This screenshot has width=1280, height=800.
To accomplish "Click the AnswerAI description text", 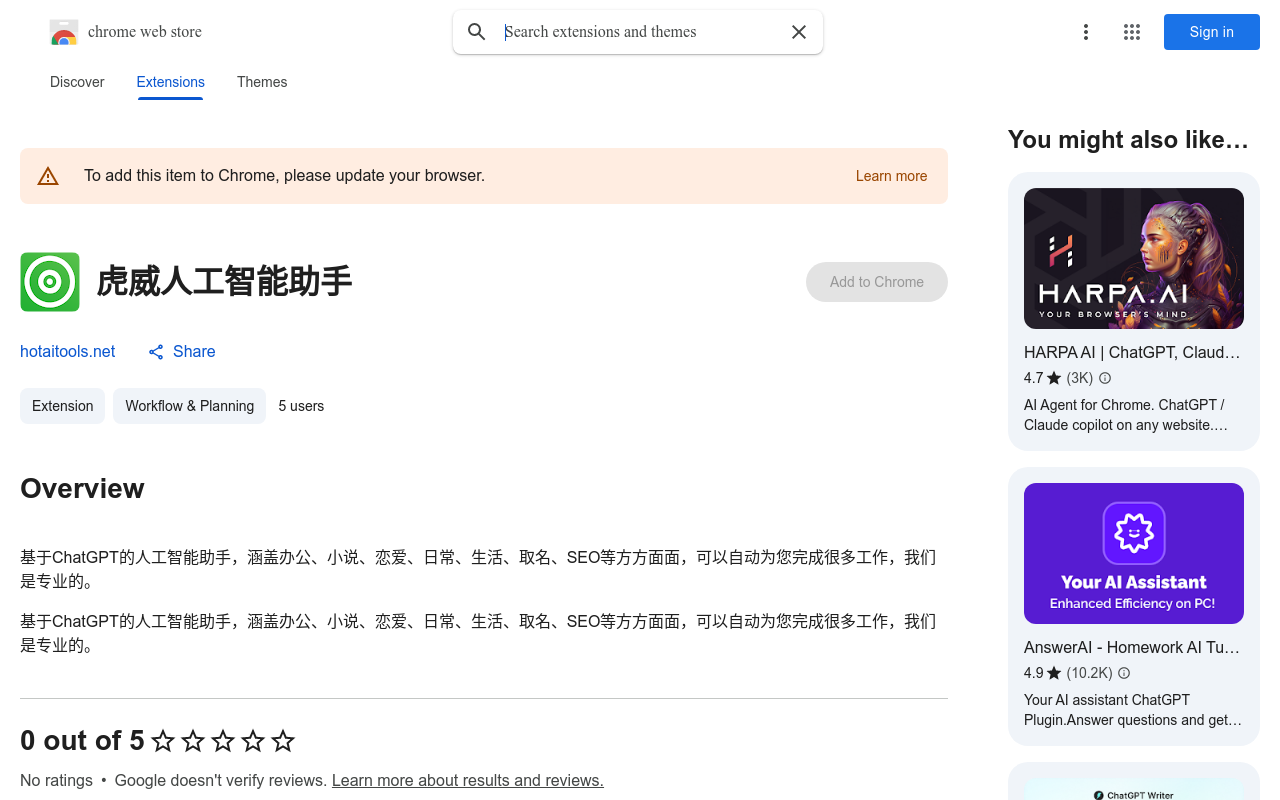I will click(x=1133, y=710).
